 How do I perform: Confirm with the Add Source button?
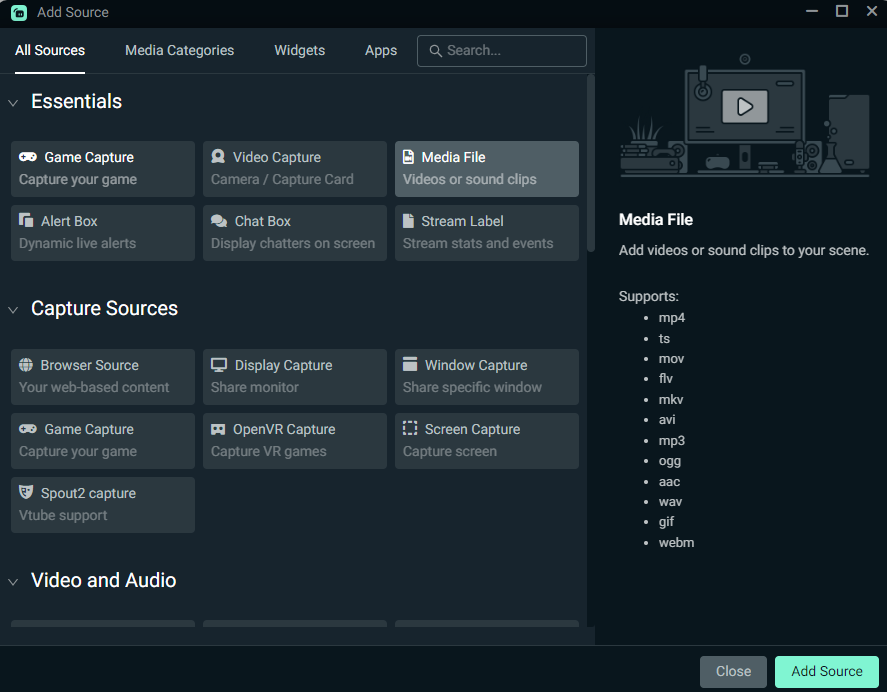click(826, 671)
